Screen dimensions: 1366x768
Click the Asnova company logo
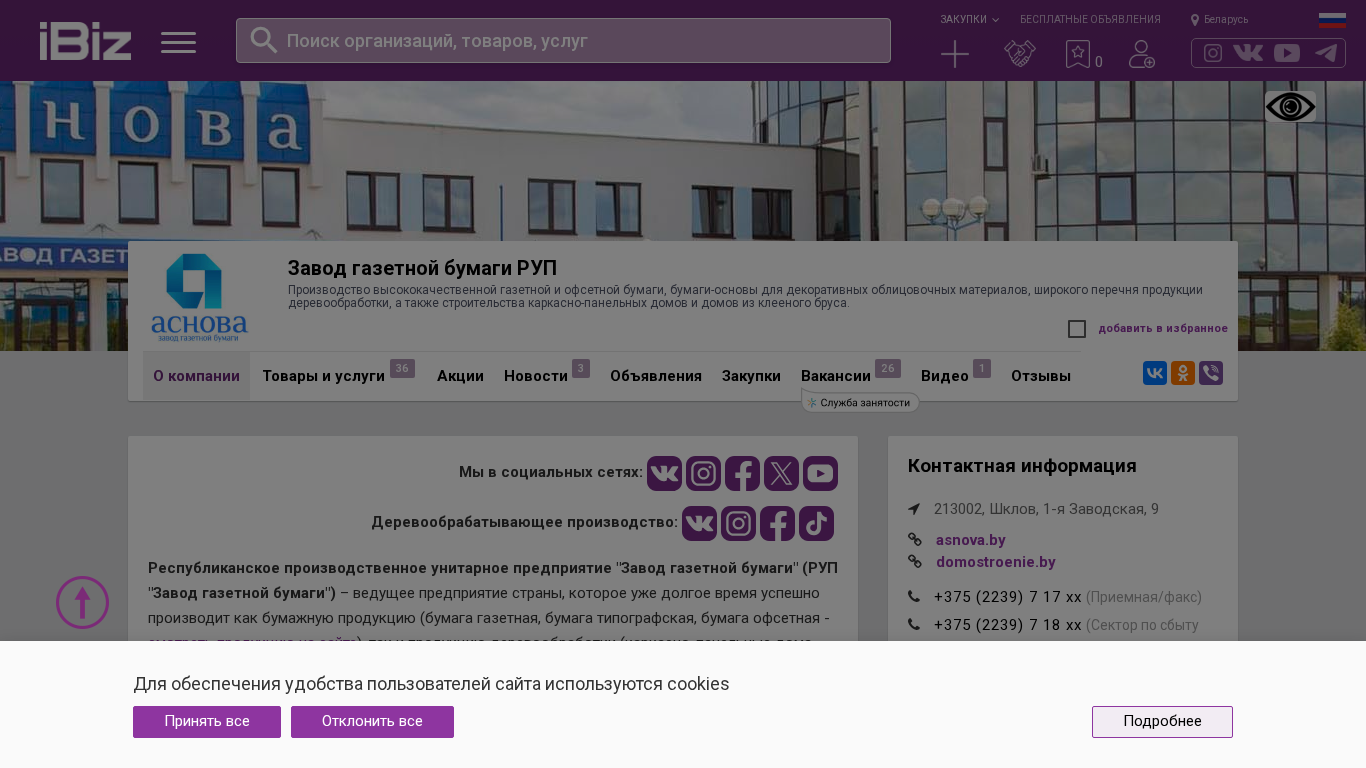(199, 297)
